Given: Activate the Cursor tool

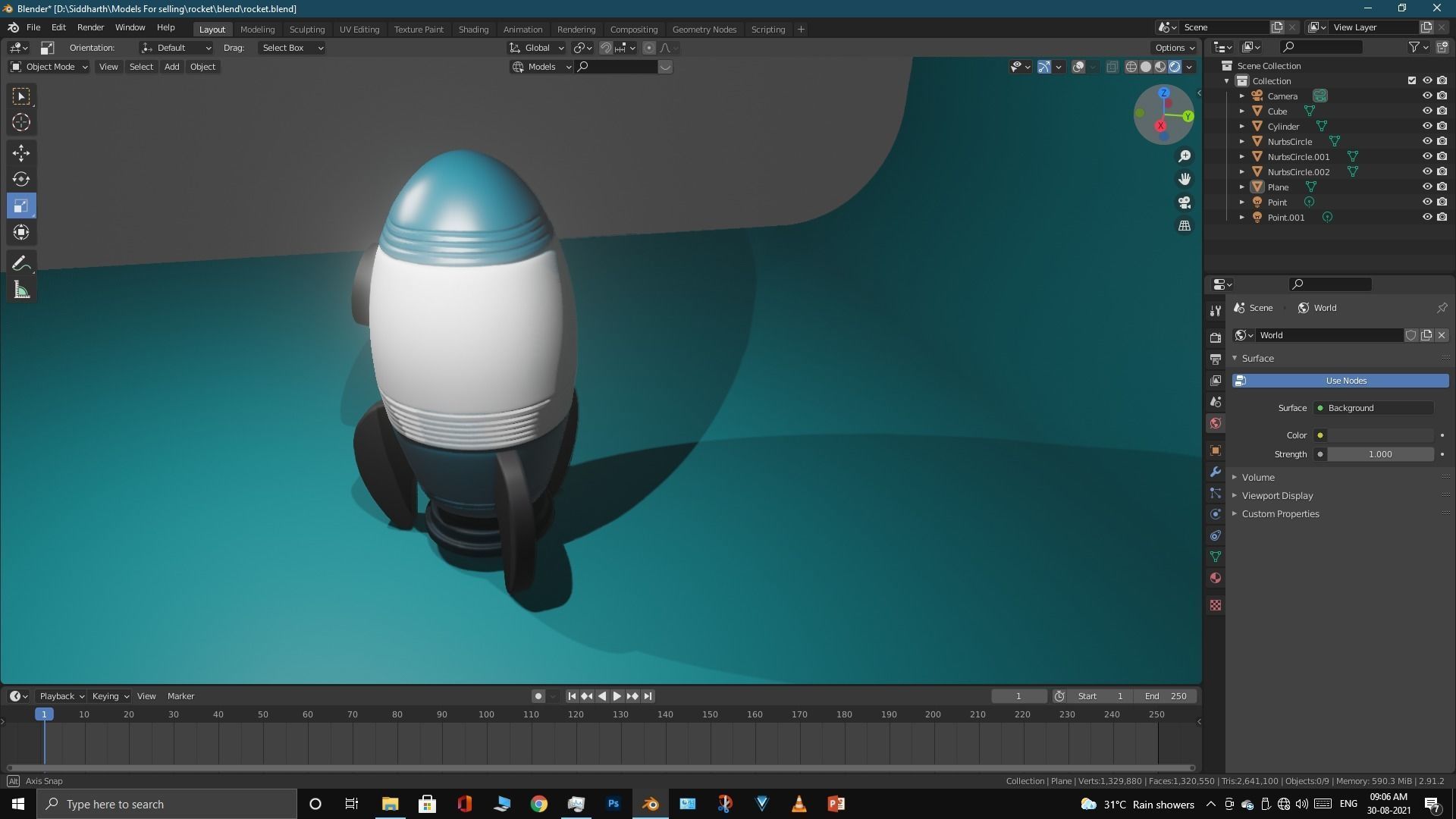Looking at the screenshot, I should (x=21, y=122).
